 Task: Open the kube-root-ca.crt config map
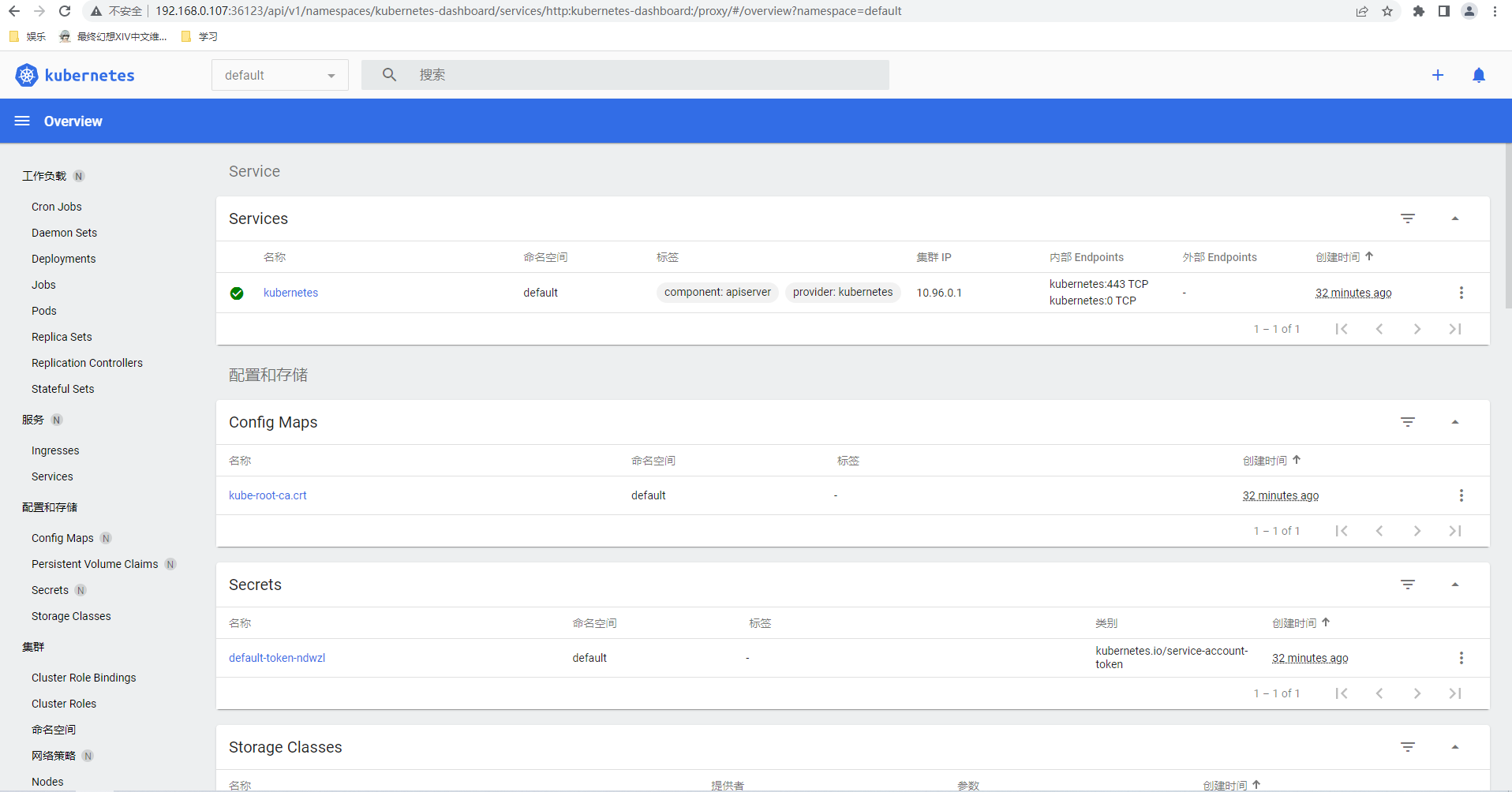pyautogui.click(x=268, y=495)
